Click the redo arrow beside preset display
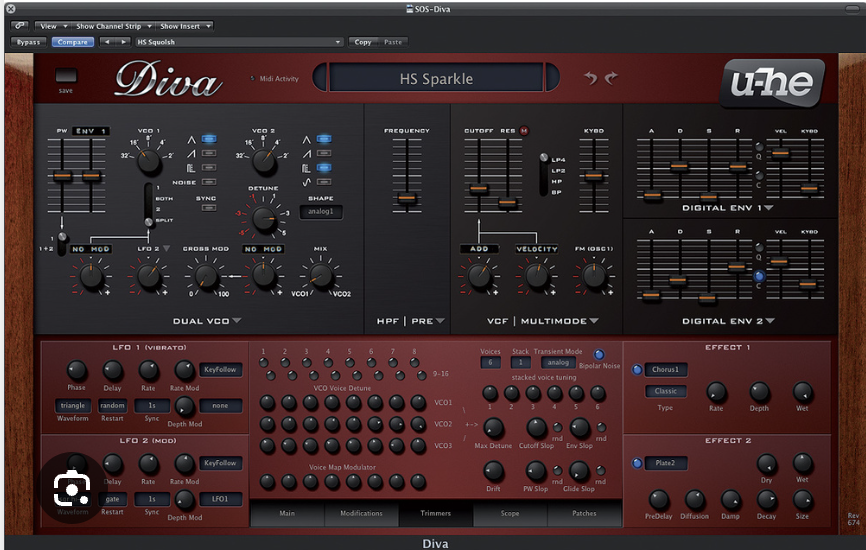 pos(611,78)
